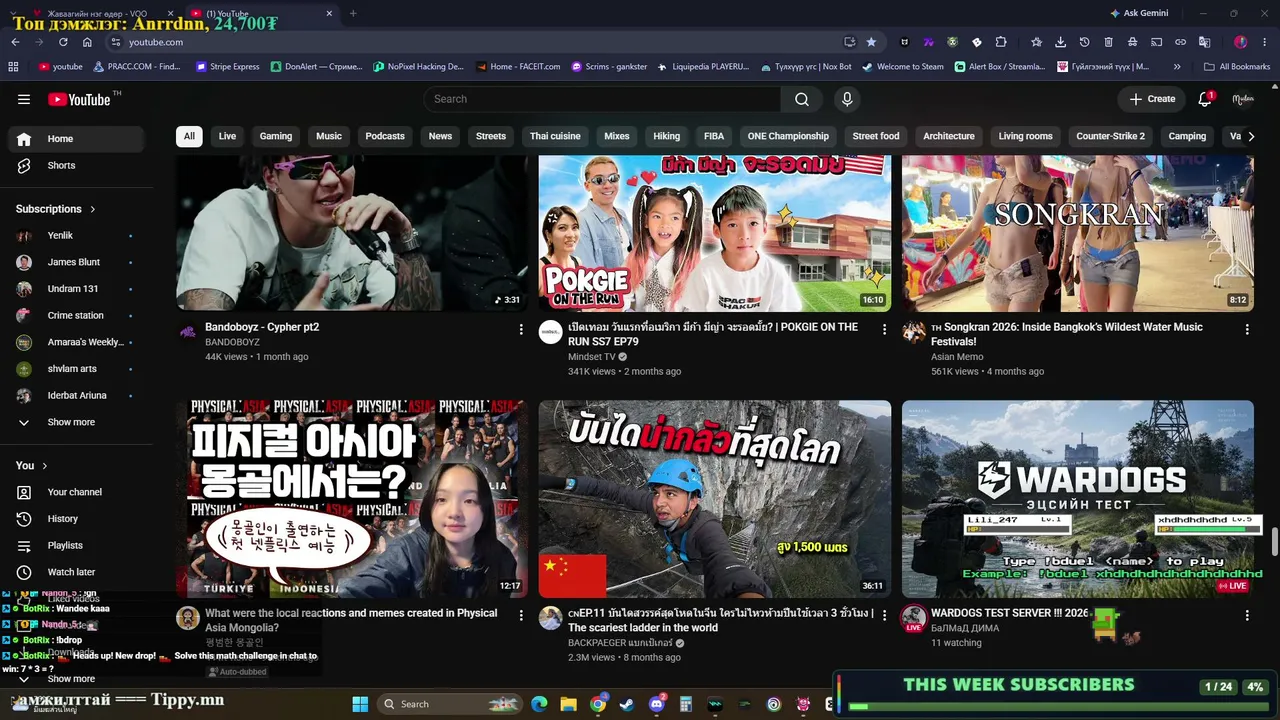Open the Chrome extensions puzzle icon
The height and width of the screenshot is (720, 1280).
click(x=1001, y=42)
